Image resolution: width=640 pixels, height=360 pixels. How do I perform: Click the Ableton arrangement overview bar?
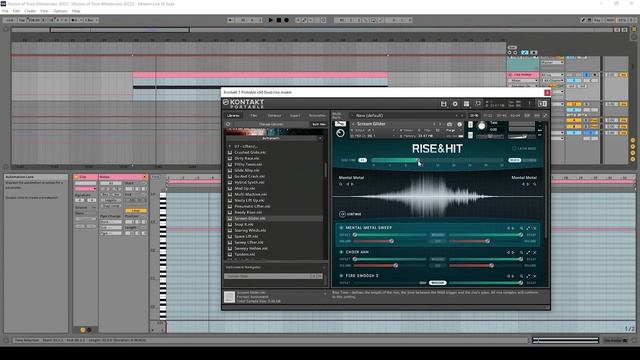pyautogui.click(x=312, y=30)
